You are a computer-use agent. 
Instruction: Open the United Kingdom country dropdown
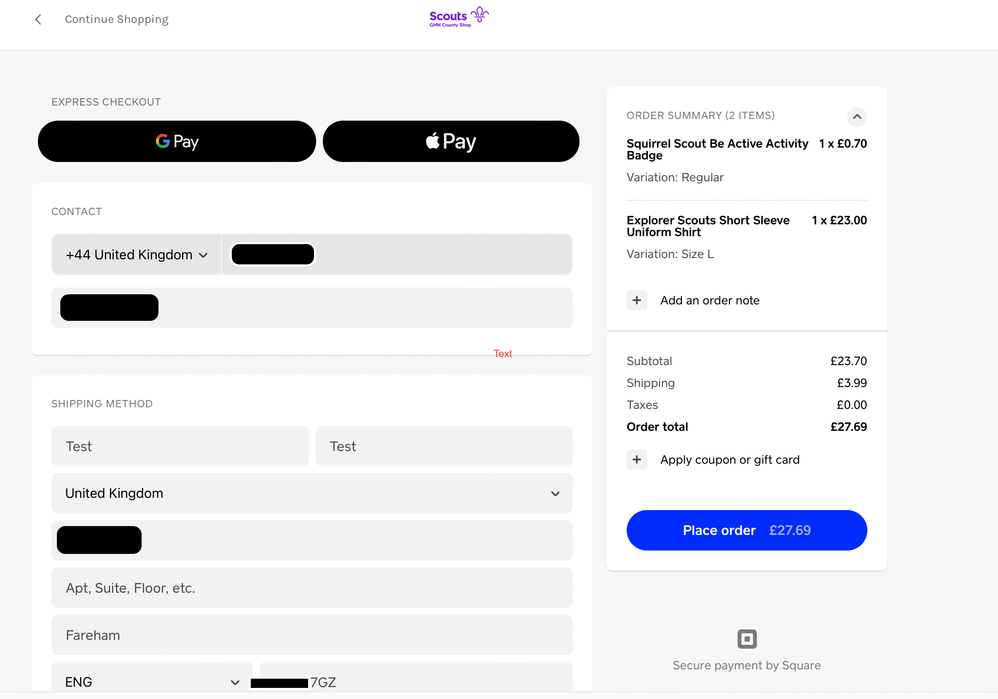pyautogui.click(x=312, y=493)
